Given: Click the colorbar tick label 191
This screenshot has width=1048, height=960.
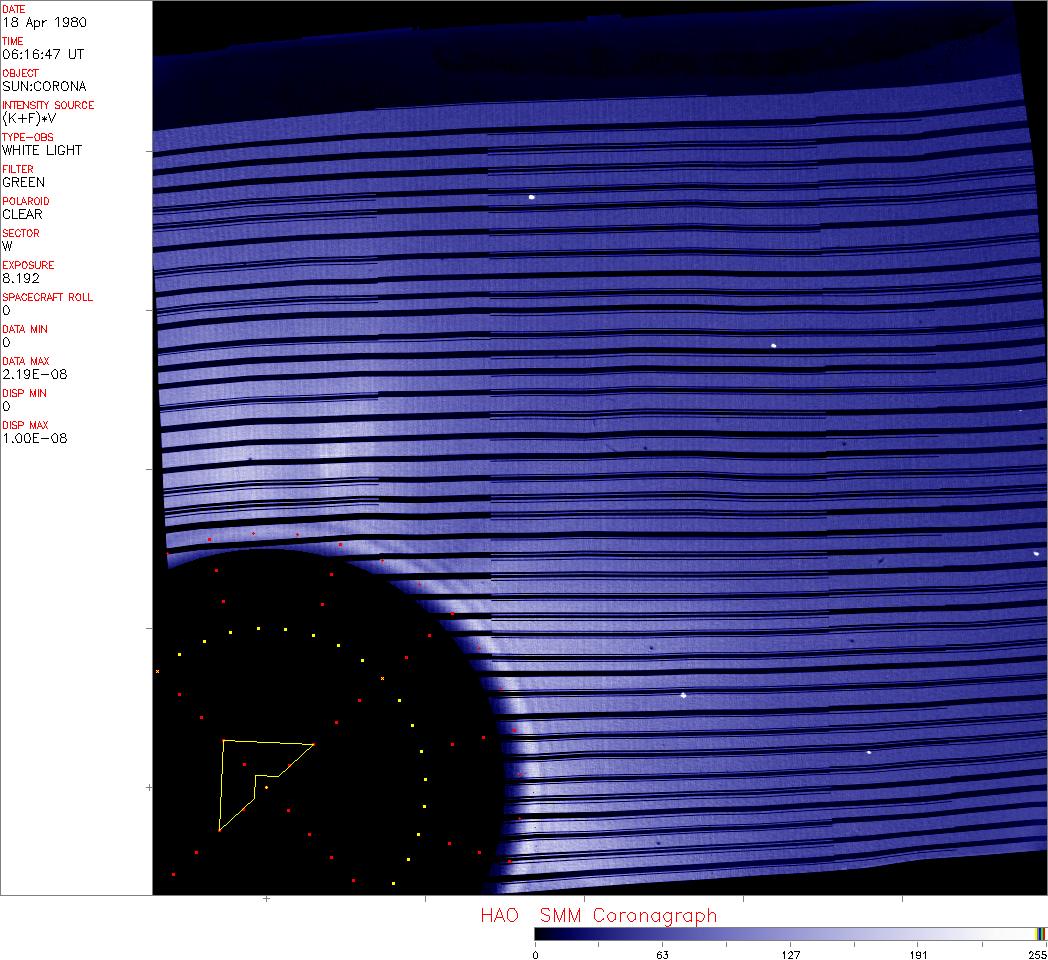Looking at the screenshot, I should tap(918, 954).
